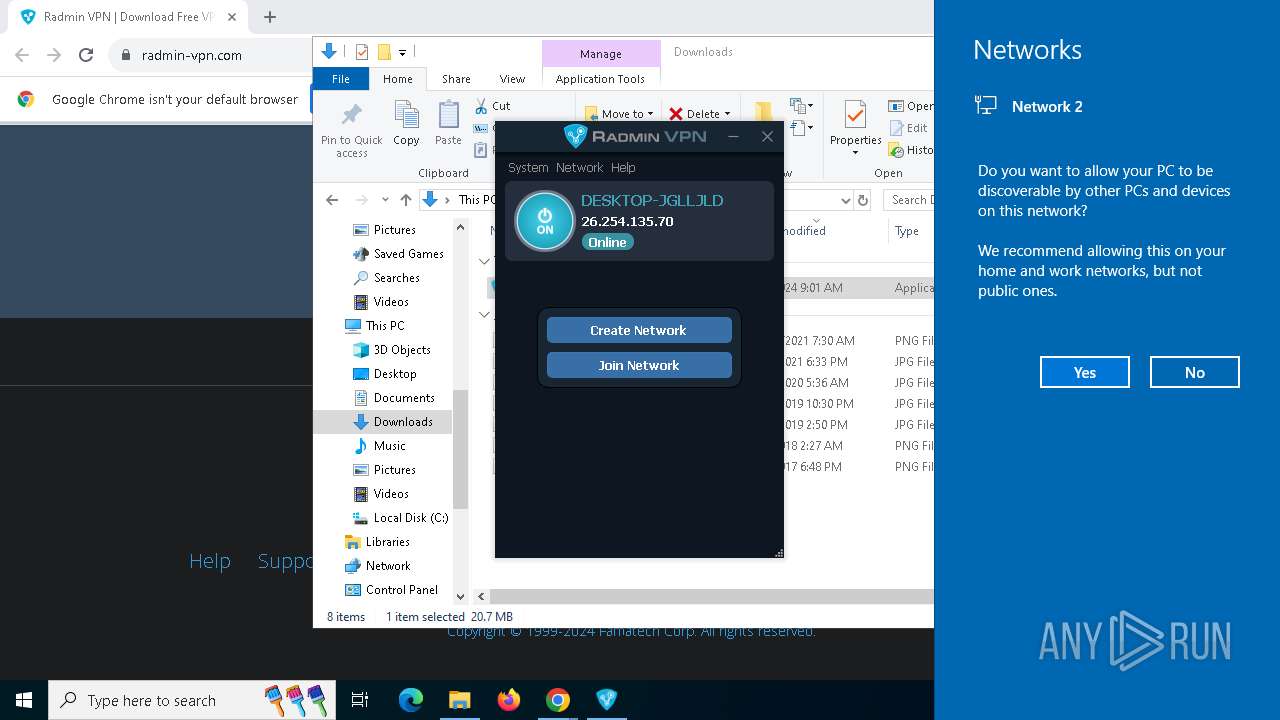Open recent locations dropdown in Explorer

pos(385,200)
